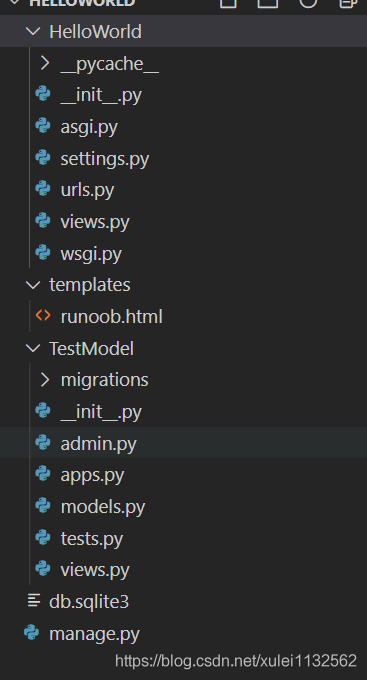Image resolution: width=367 pixels, height=680 pixels.
Task: Open the blog.csdn.net watermark link
Action: coord(236,661)
